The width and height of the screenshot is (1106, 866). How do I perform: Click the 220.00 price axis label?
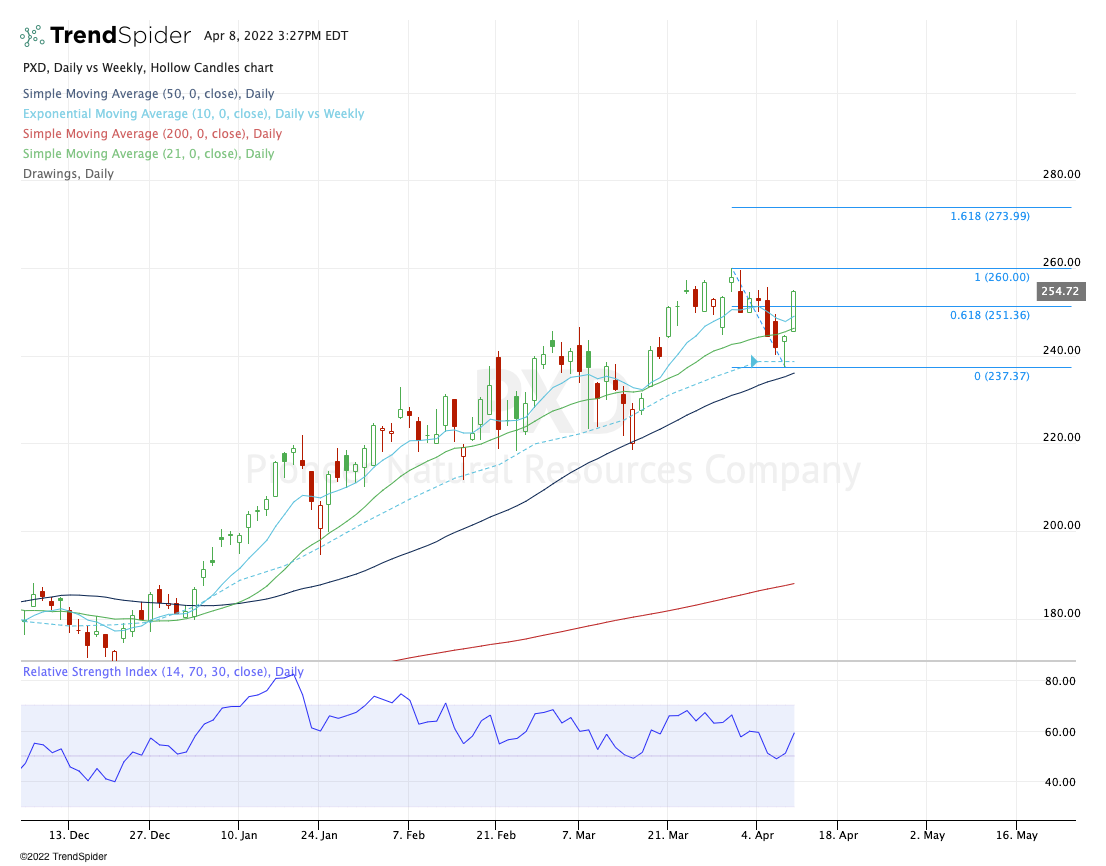pyautogui.click(x=1062, y=437)
